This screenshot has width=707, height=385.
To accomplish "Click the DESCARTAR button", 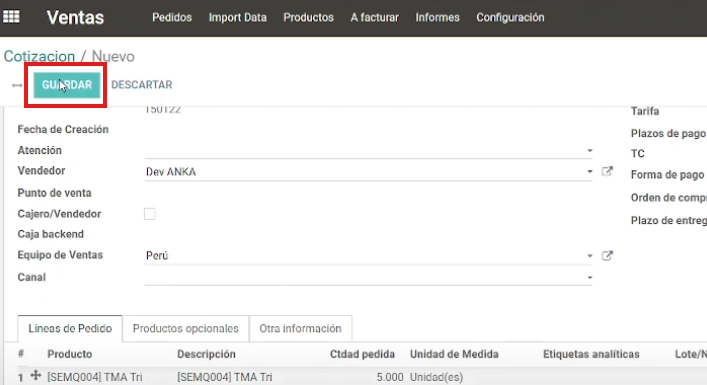I will click(x=142, y=85).
